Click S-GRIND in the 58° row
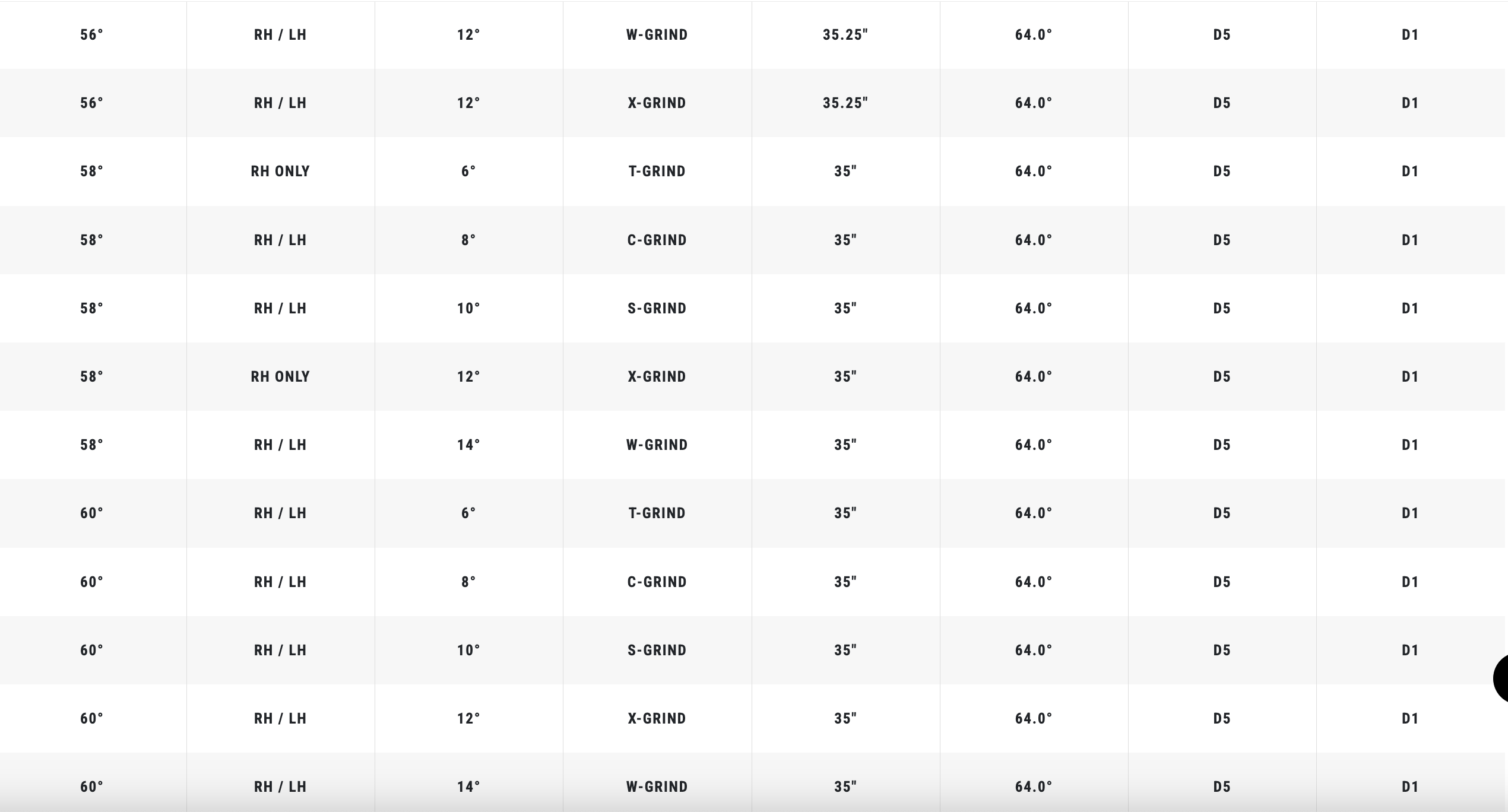This screenshot has height=812, width=1508. click(657, 309)
